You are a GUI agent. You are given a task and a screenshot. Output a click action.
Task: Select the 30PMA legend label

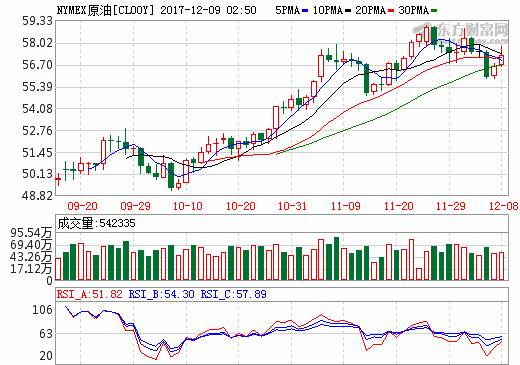point(414,10)
